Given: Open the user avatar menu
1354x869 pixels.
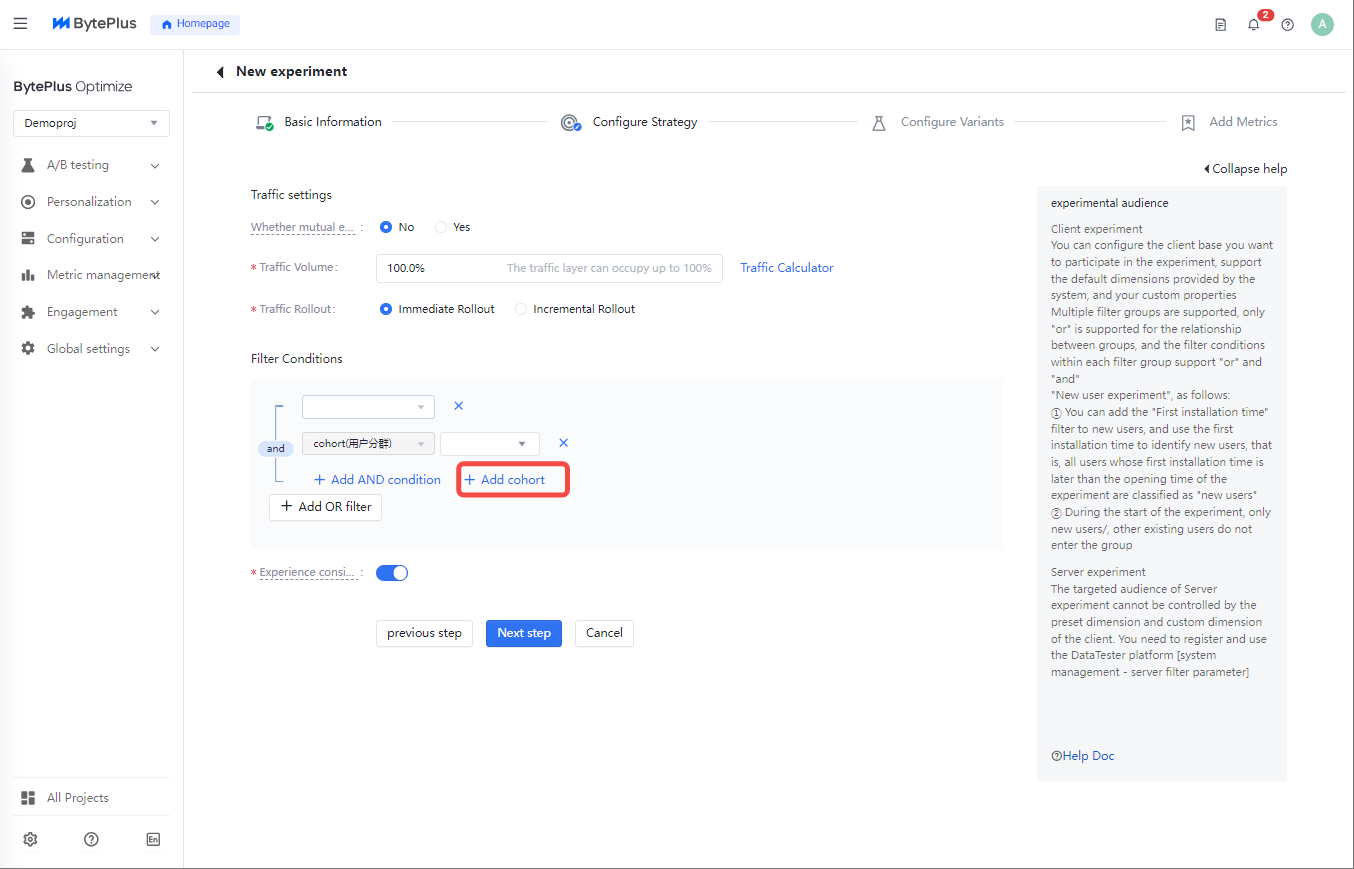Looking at the screenshot, I should (1322, 25).
